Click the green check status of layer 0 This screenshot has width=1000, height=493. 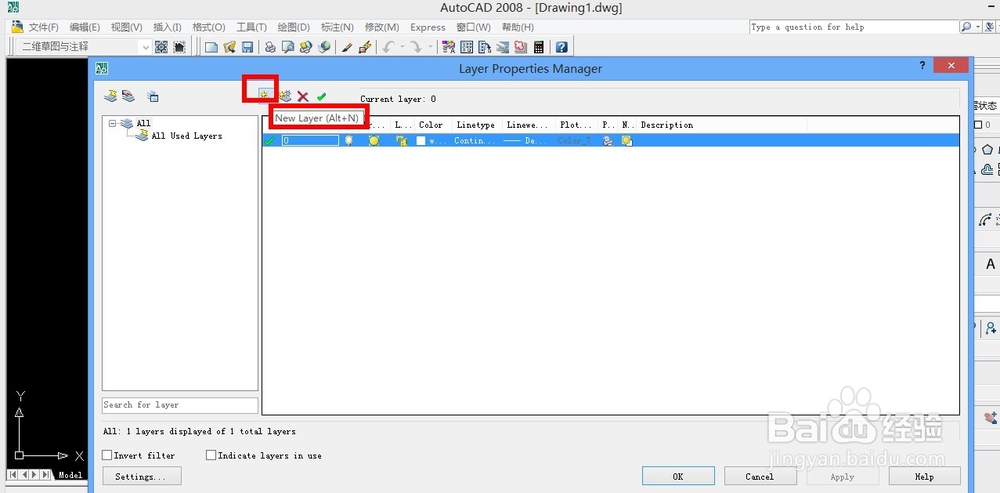269,141
